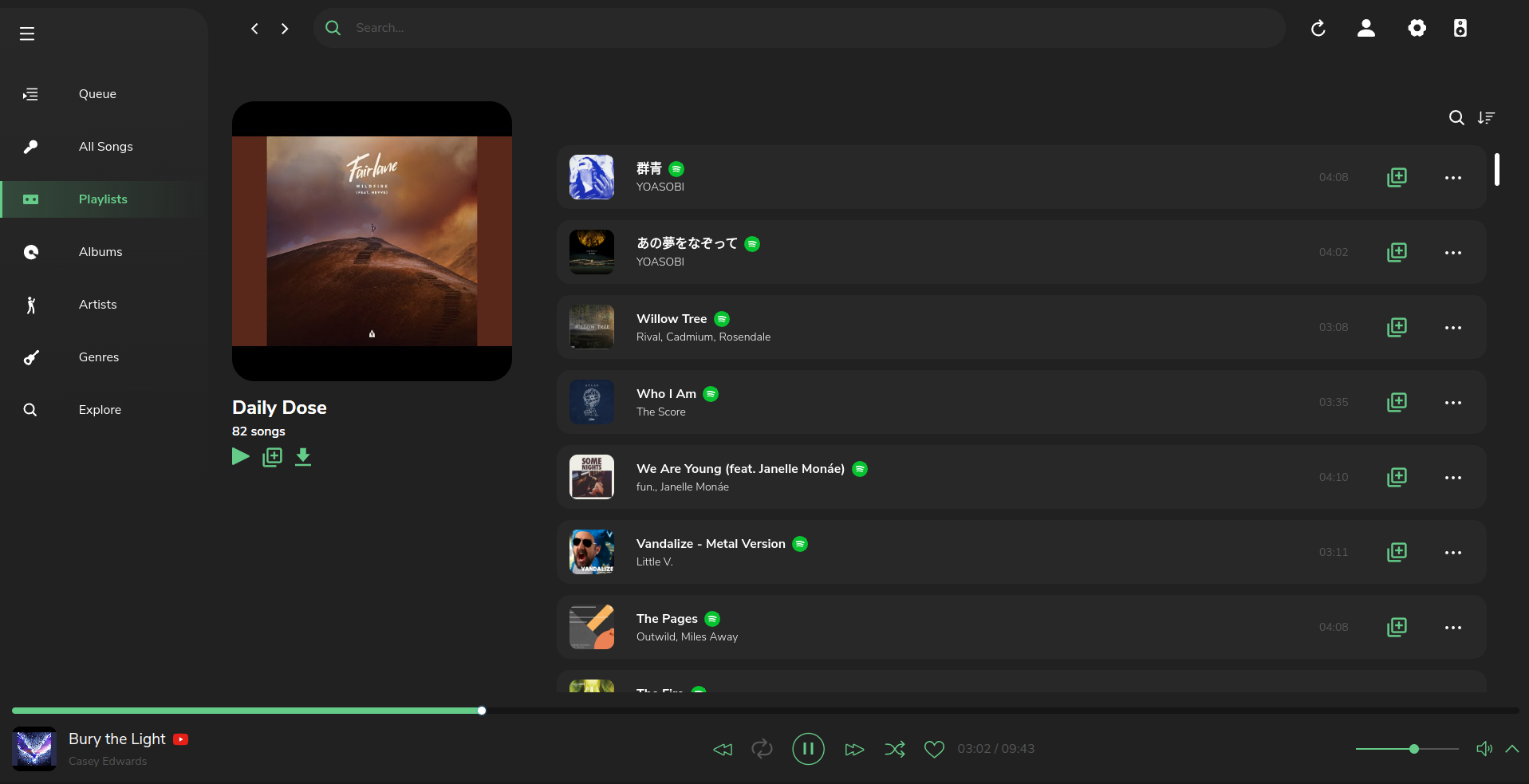The width and height of the screenshot is (1529, 784).
Task: Toggle shuffle in the player bar
Action: pyautogui.click(x=894, y=749)
